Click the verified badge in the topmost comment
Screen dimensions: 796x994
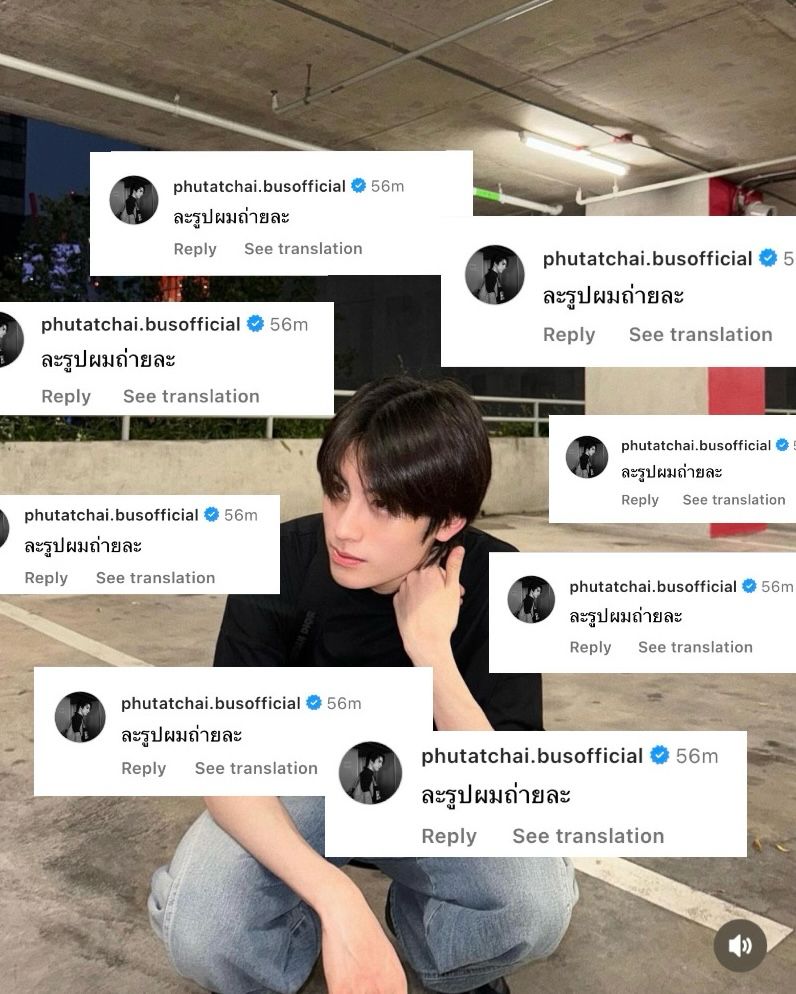pyautogui.click(x=358, y=186)
